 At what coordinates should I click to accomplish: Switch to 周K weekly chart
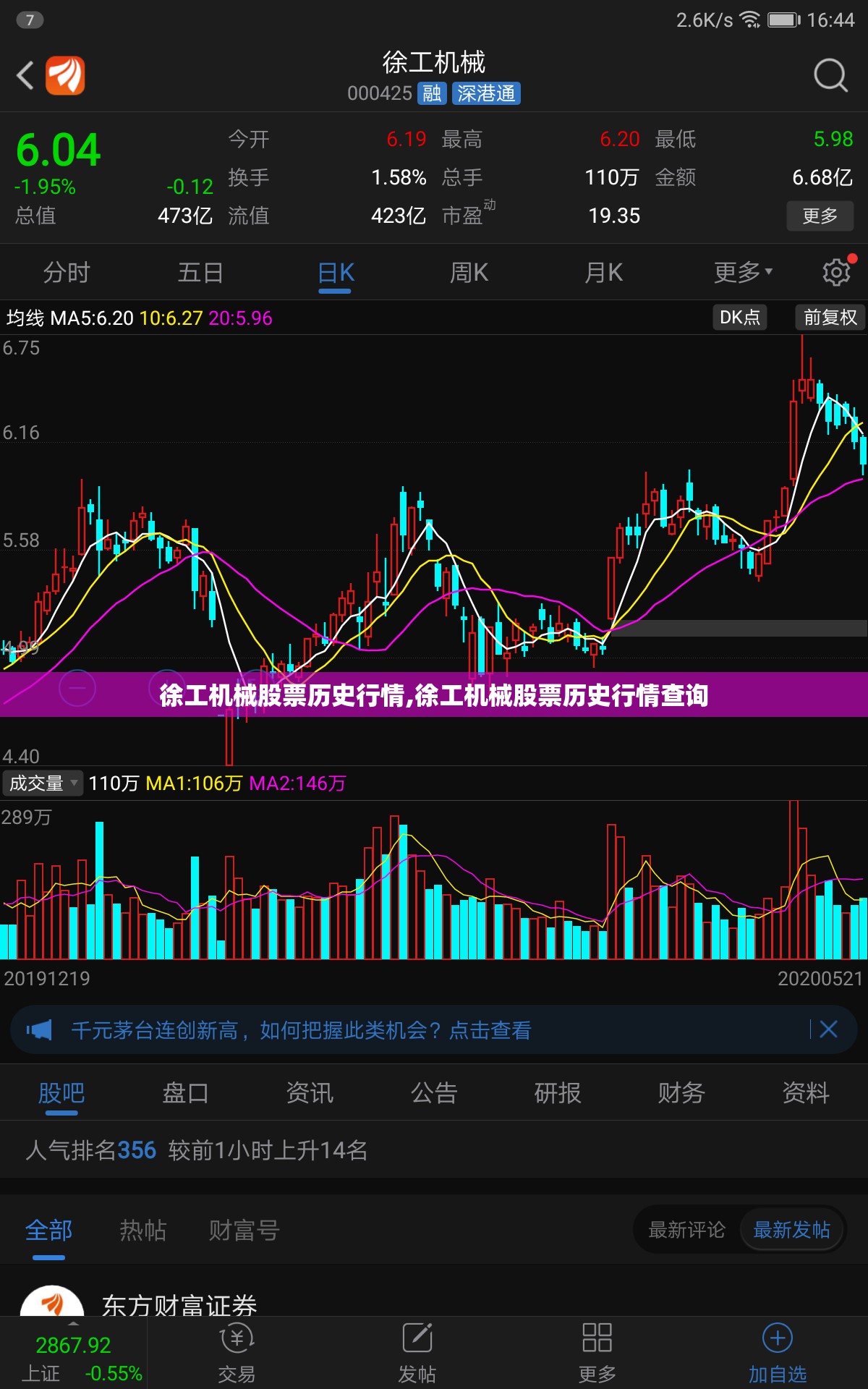pos(469,273)
